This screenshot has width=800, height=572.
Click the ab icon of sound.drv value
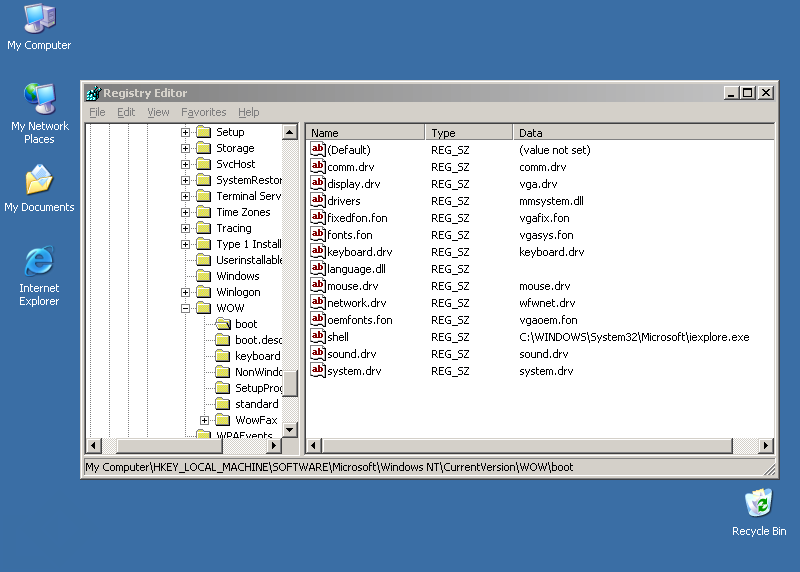pyautogui.click(x=318, y=354)
